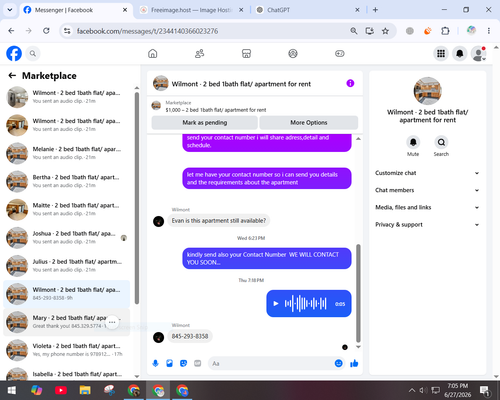
Task: Open Bertha's apartment conversation
Action: point(67,181)
